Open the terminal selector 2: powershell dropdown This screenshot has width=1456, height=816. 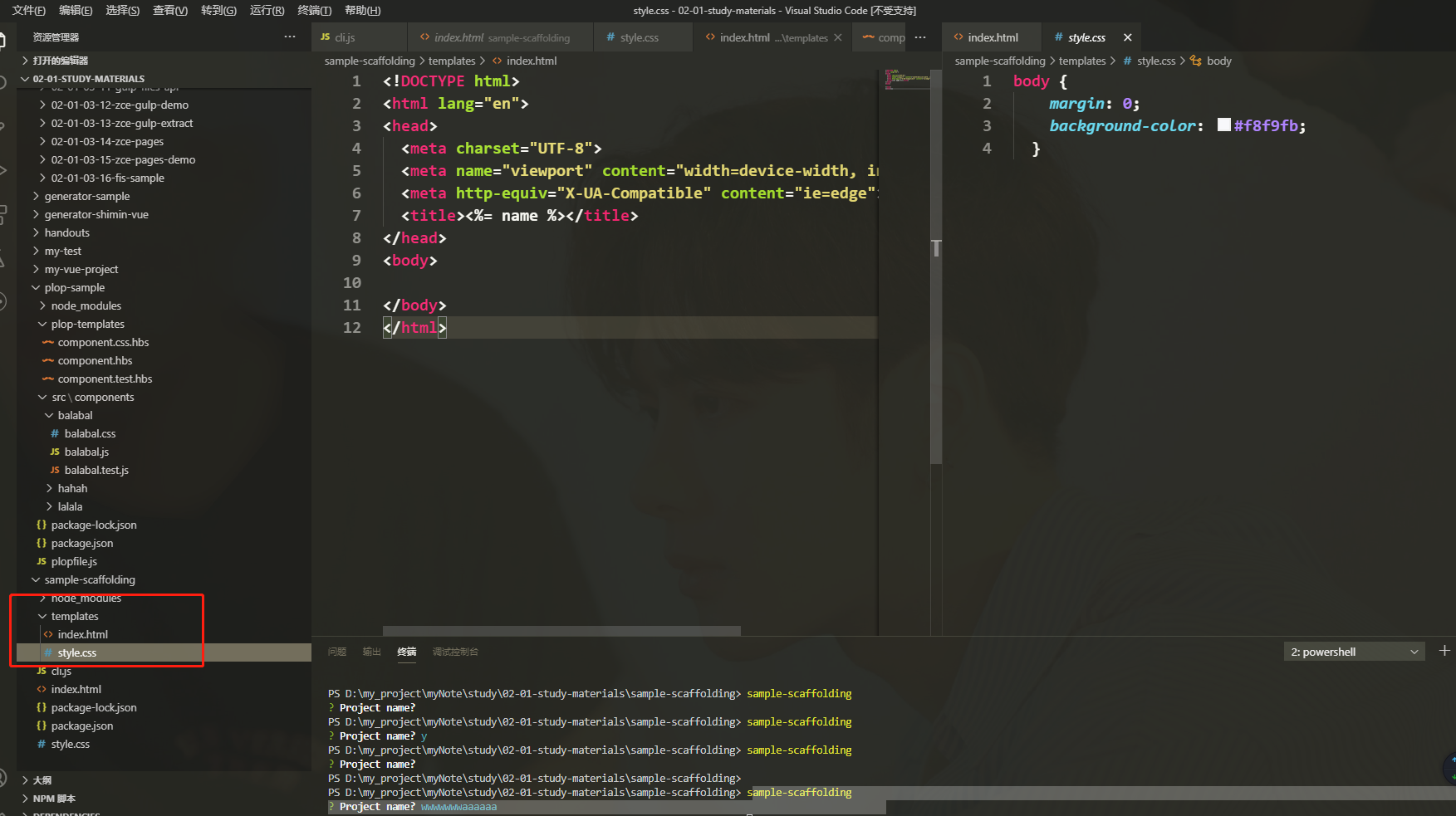point(1355,652)
